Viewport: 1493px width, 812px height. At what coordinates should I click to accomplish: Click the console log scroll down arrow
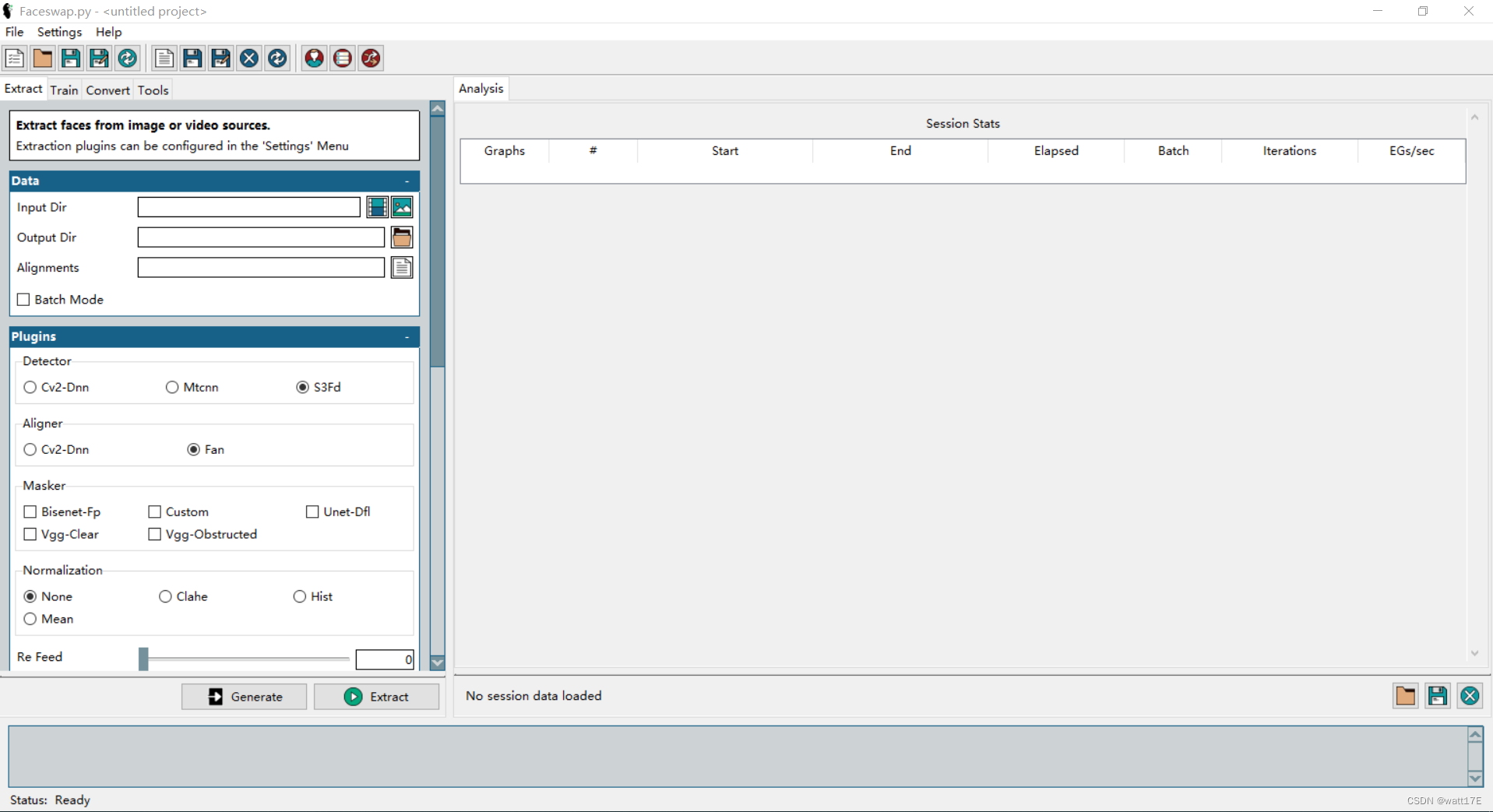[1475, 779]
